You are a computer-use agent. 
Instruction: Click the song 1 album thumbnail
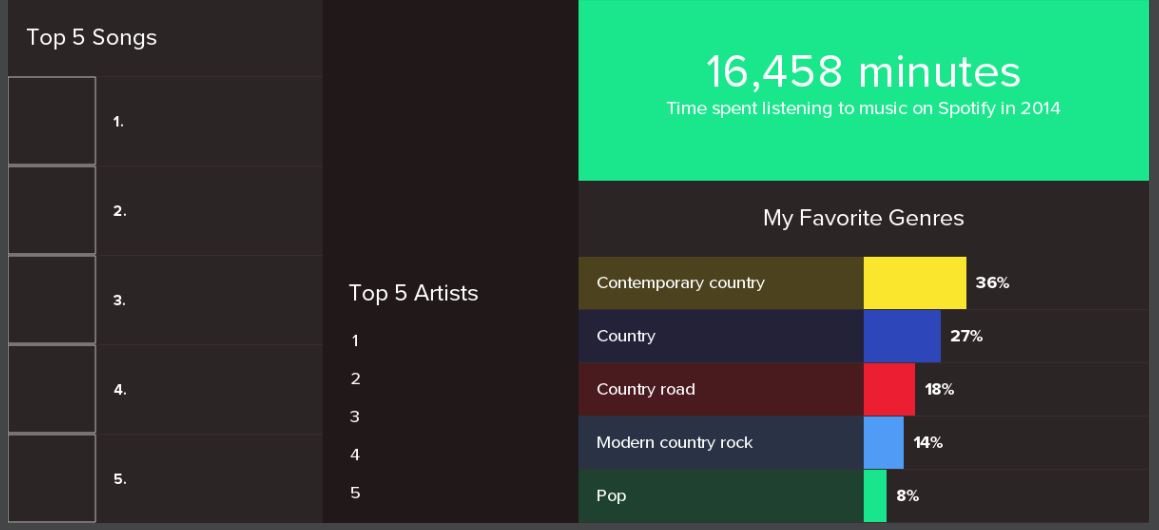pyautogui.click(x=52, y=121)
